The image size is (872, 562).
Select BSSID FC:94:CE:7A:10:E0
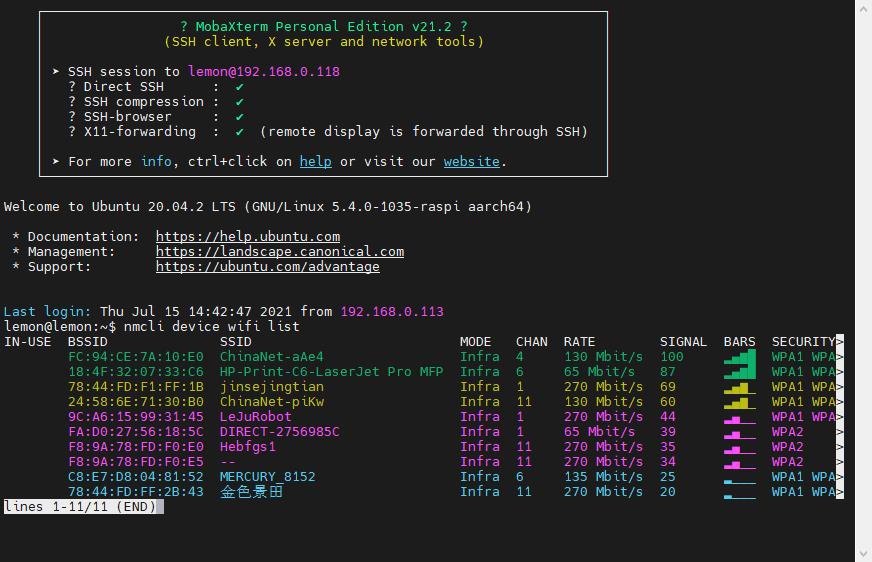pyautogui.click(x=136, y=356)
